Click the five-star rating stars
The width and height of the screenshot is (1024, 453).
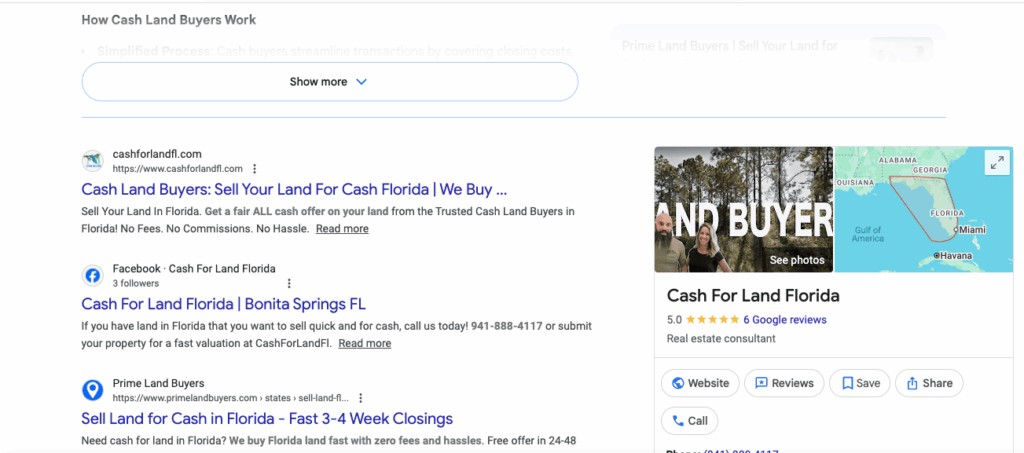coord(712,320)
